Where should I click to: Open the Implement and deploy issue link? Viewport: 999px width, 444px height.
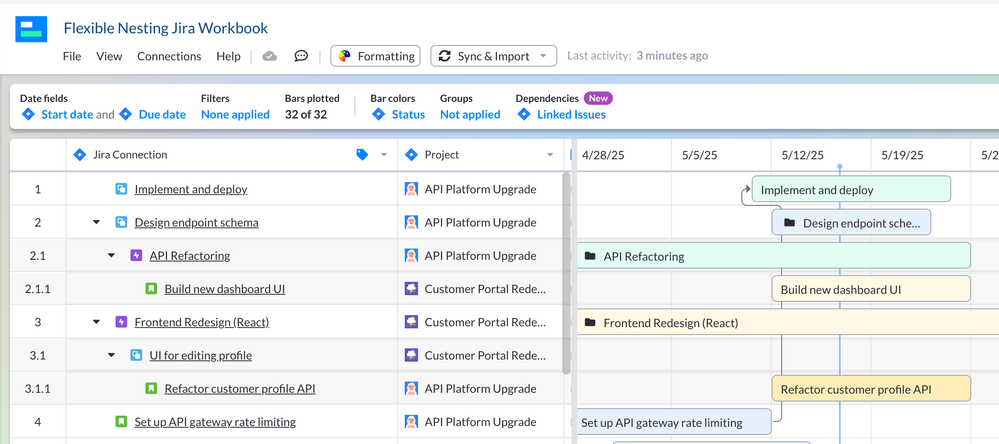point(190,189)
